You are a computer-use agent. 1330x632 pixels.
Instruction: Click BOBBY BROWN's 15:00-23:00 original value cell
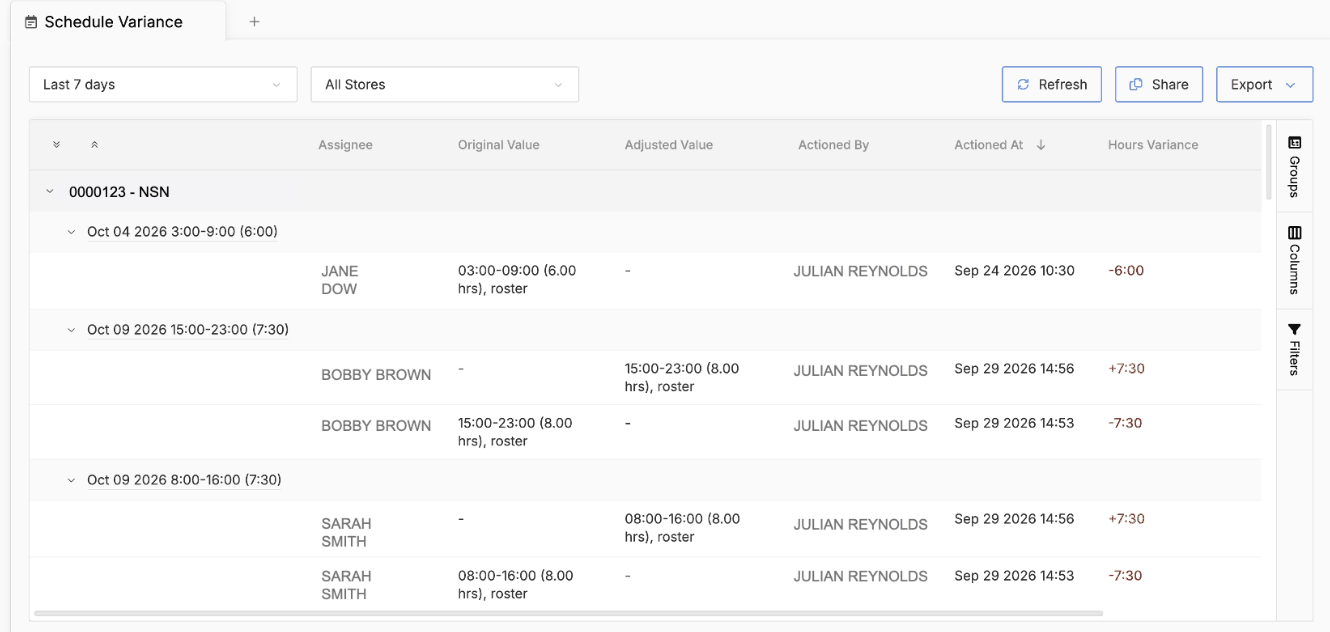point(515,432)
